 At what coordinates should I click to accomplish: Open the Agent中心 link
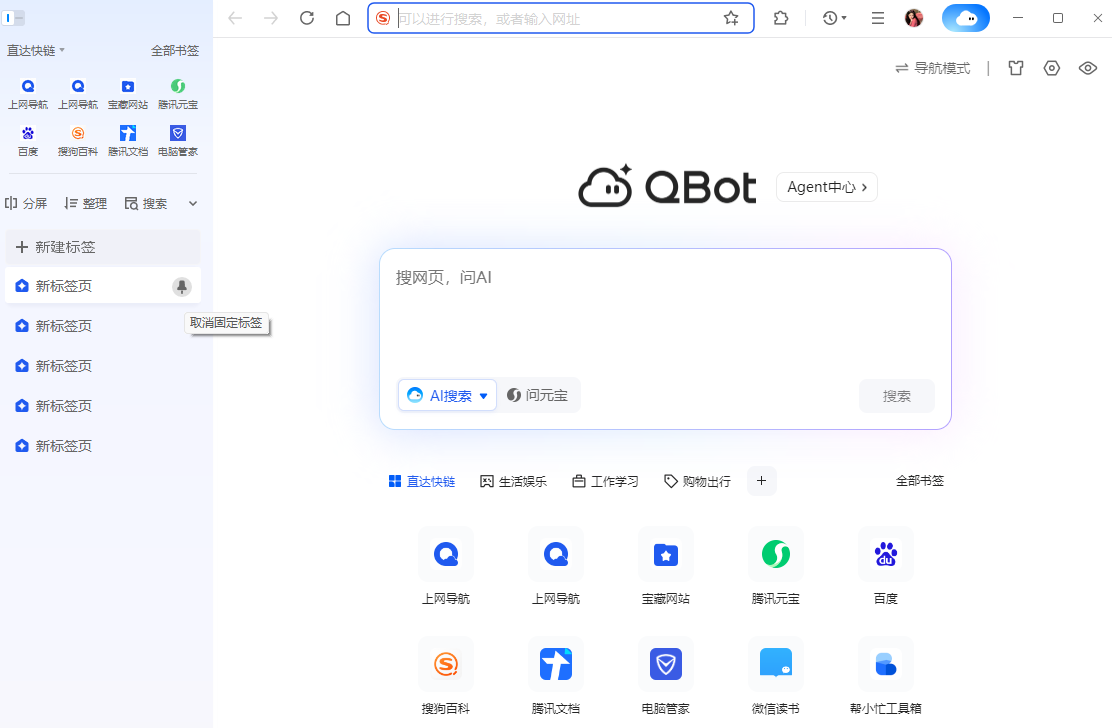(x=826, y=187)
